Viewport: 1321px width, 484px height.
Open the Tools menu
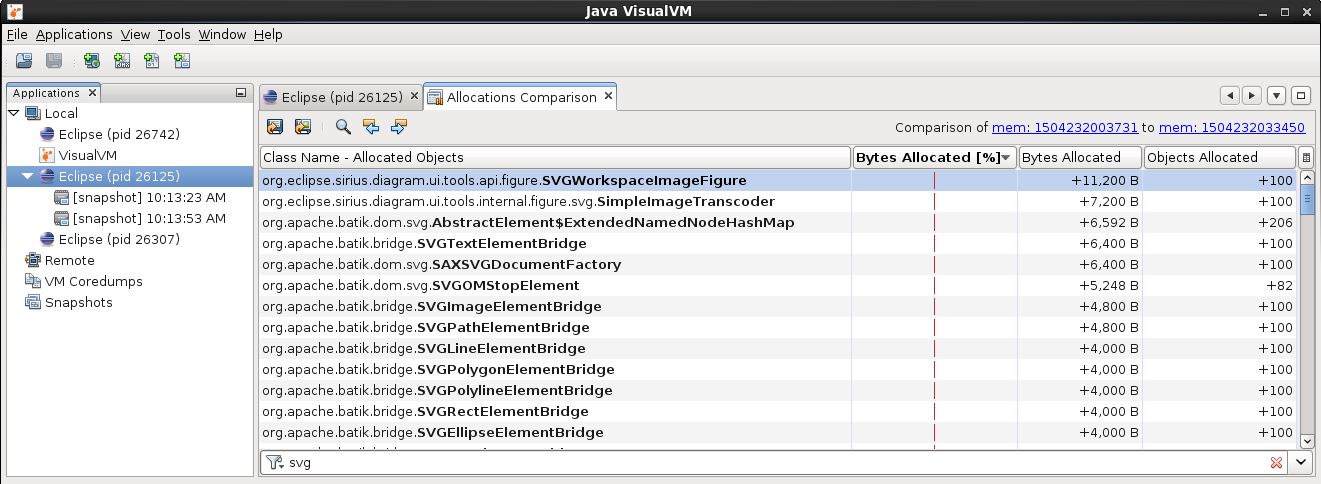[x=174, y=34]
